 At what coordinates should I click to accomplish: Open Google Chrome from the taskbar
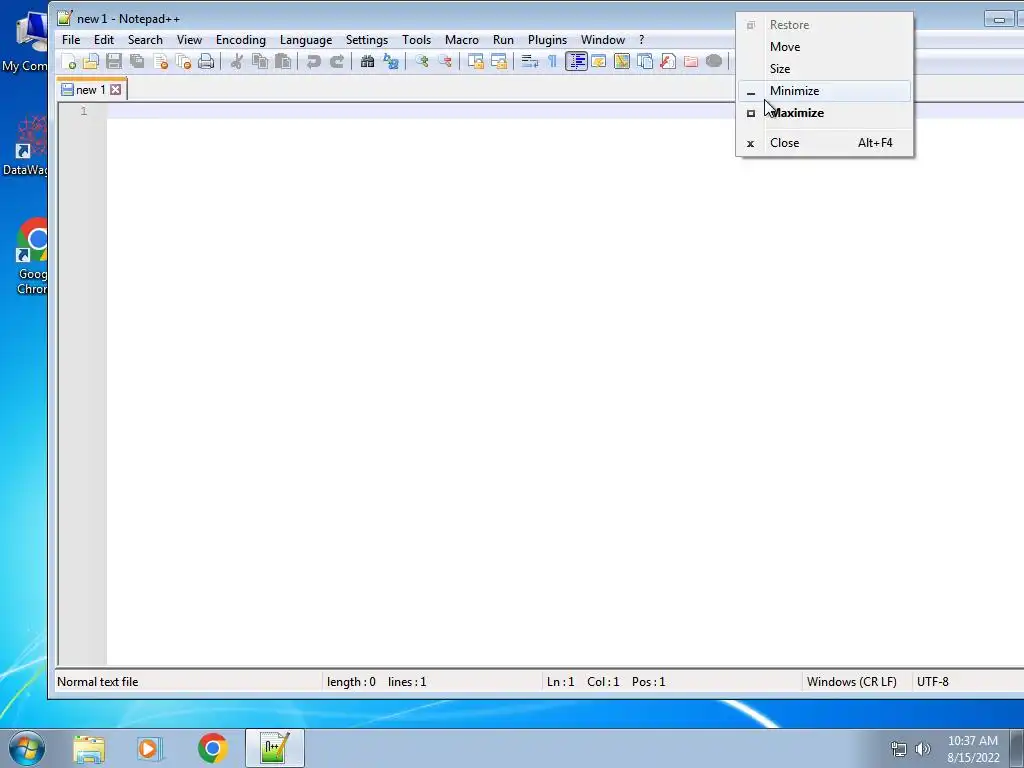[213, 748]
